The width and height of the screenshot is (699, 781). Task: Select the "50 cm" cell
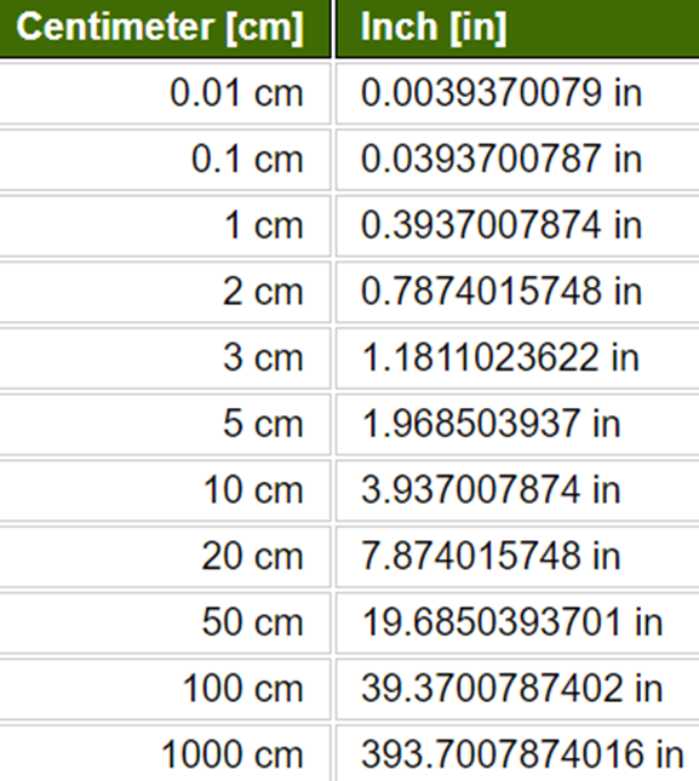click(x=165, y=623)
